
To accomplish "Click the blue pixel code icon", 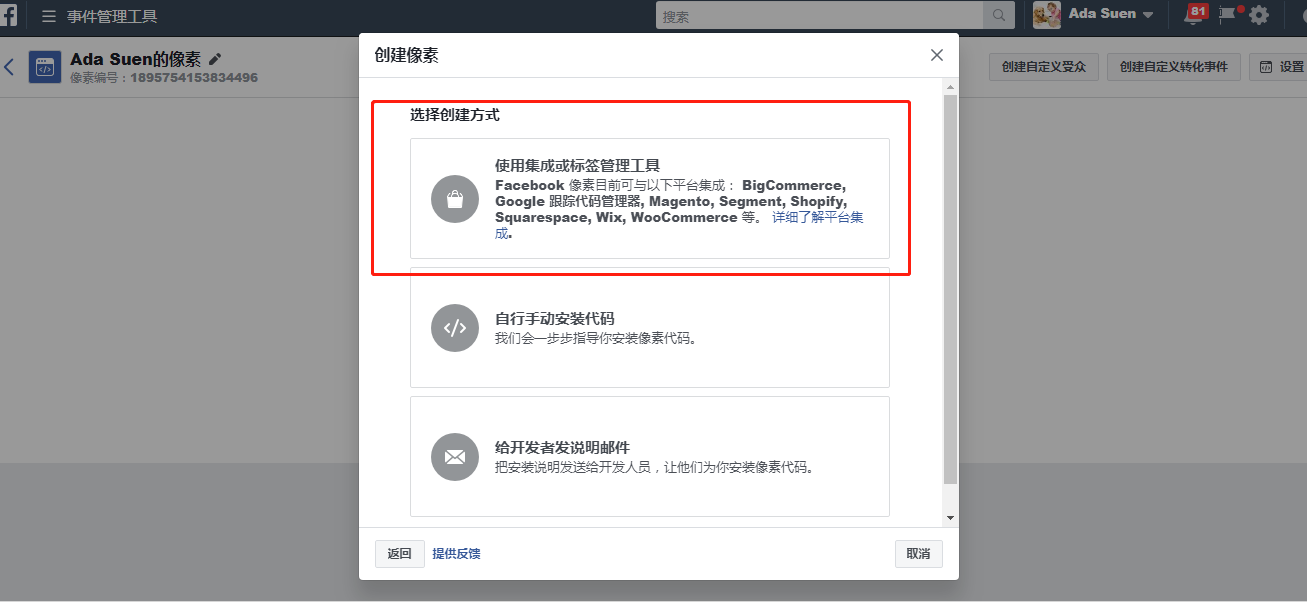I will pyautogui.click(x=45, y=67).
